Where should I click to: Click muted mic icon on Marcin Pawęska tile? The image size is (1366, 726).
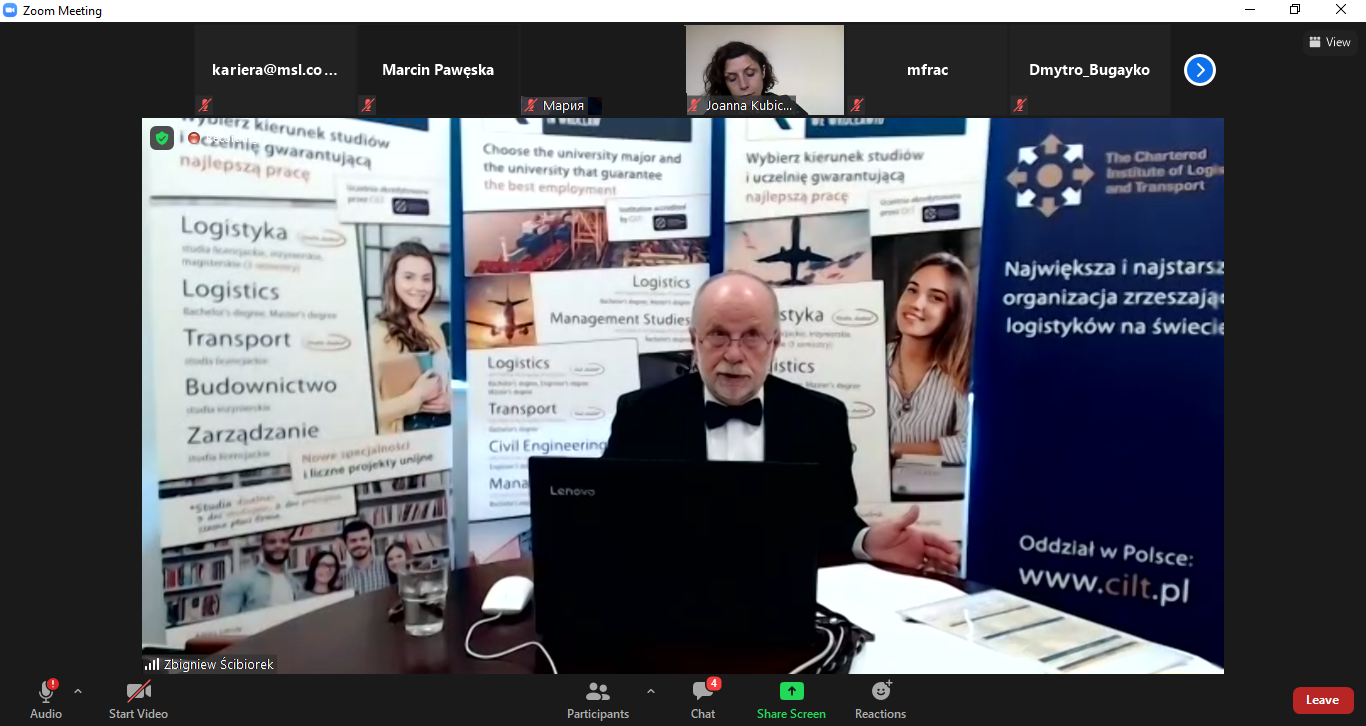pos(368,105)
